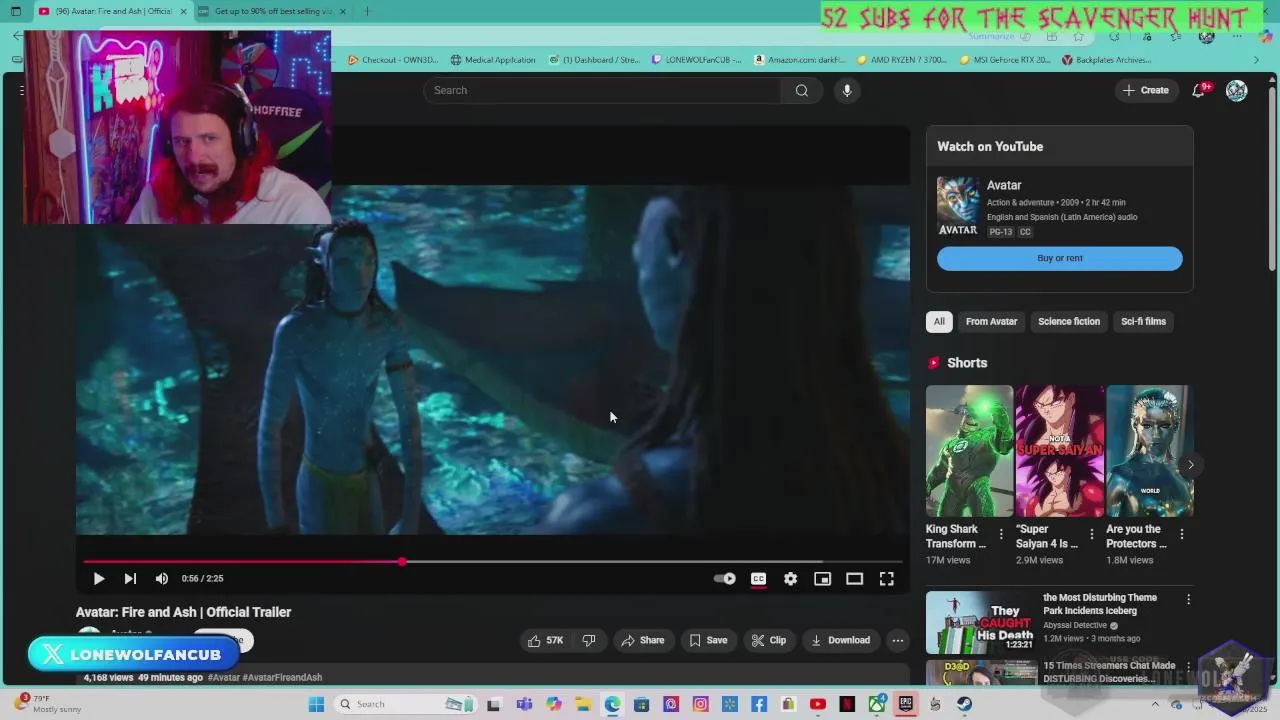The width and height of the screenshot is (1280, 720).
Task: Expand the bookmarks bar overflow chevron
Action: pos(1257,60)
